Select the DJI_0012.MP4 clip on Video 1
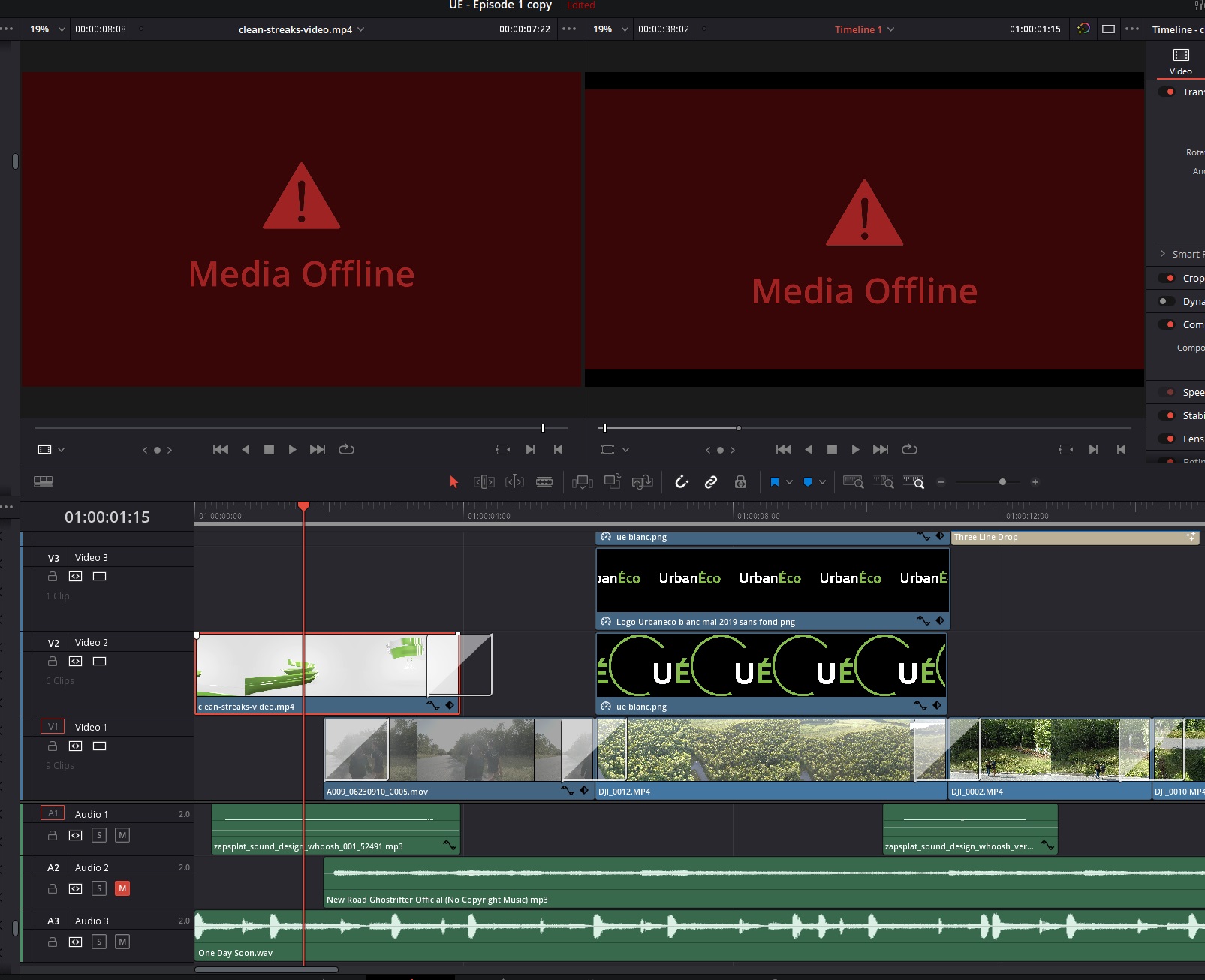This screenshot has height=980, width=1205. 770,759
